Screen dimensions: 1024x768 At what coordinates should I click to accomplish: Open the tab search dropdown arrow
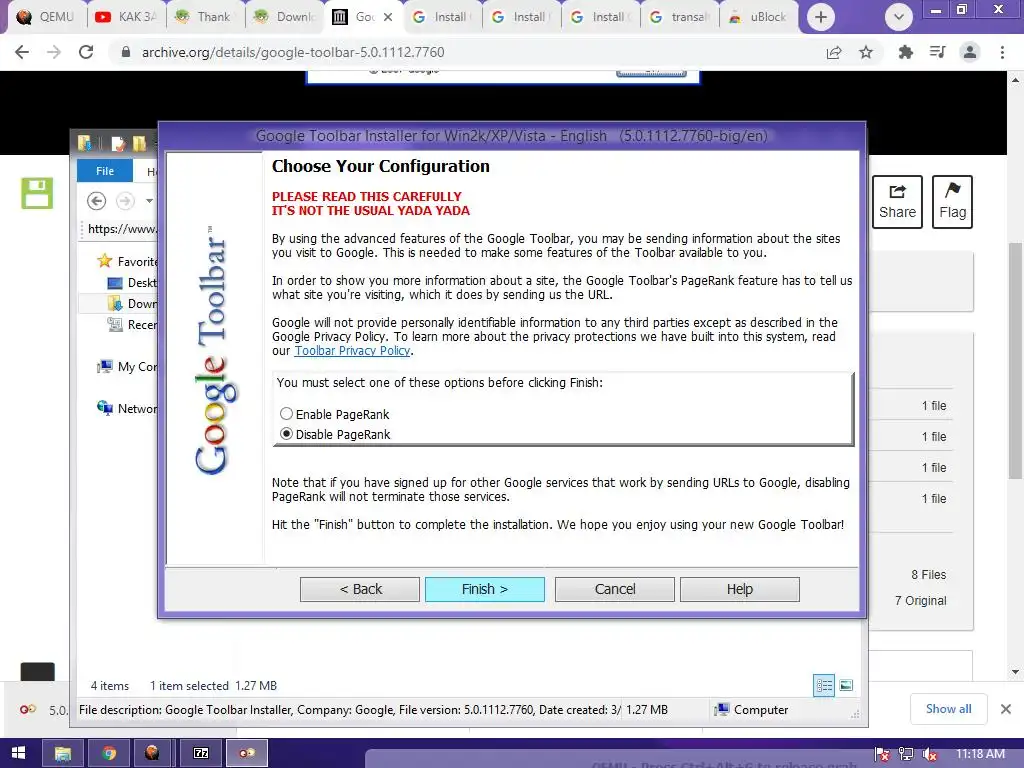(x=899, y=17)
